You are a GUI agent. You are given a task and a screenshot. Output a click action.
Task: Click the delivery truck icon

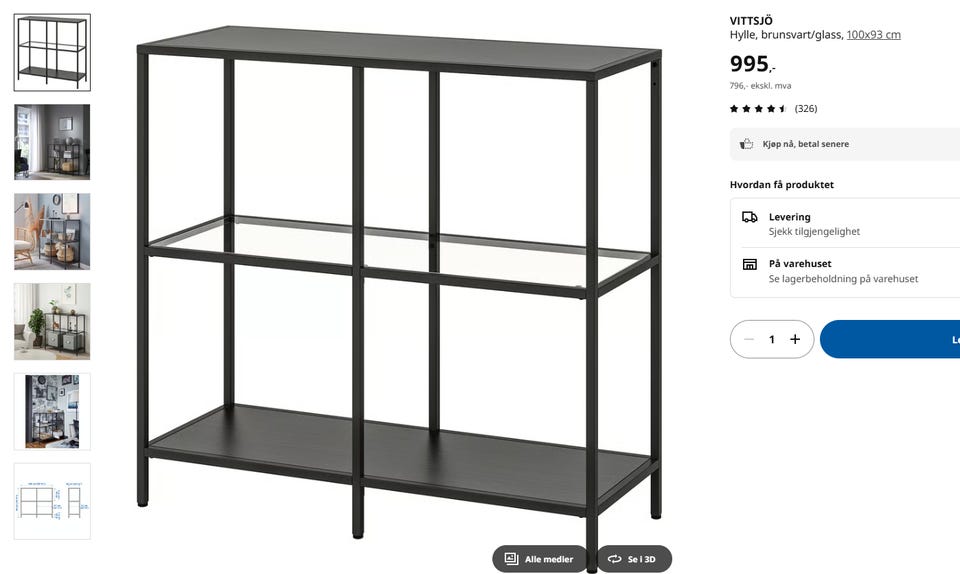coord(749,217)
